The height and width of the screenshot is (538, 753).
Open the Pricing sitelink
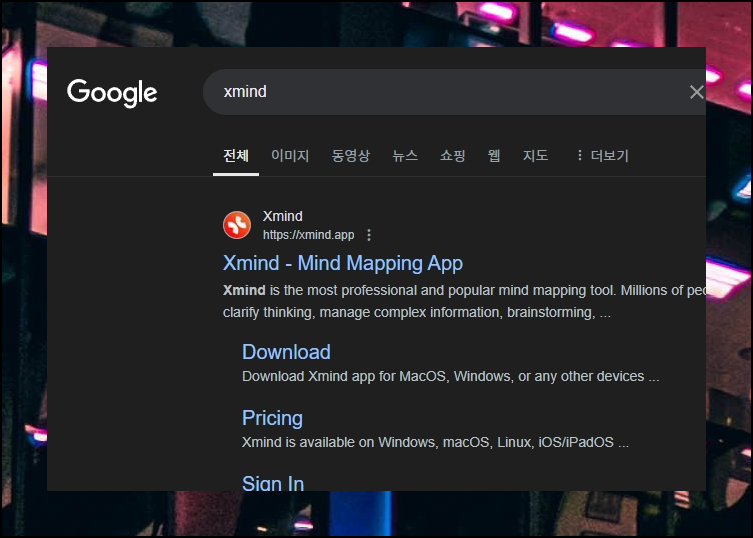point(272,418)
